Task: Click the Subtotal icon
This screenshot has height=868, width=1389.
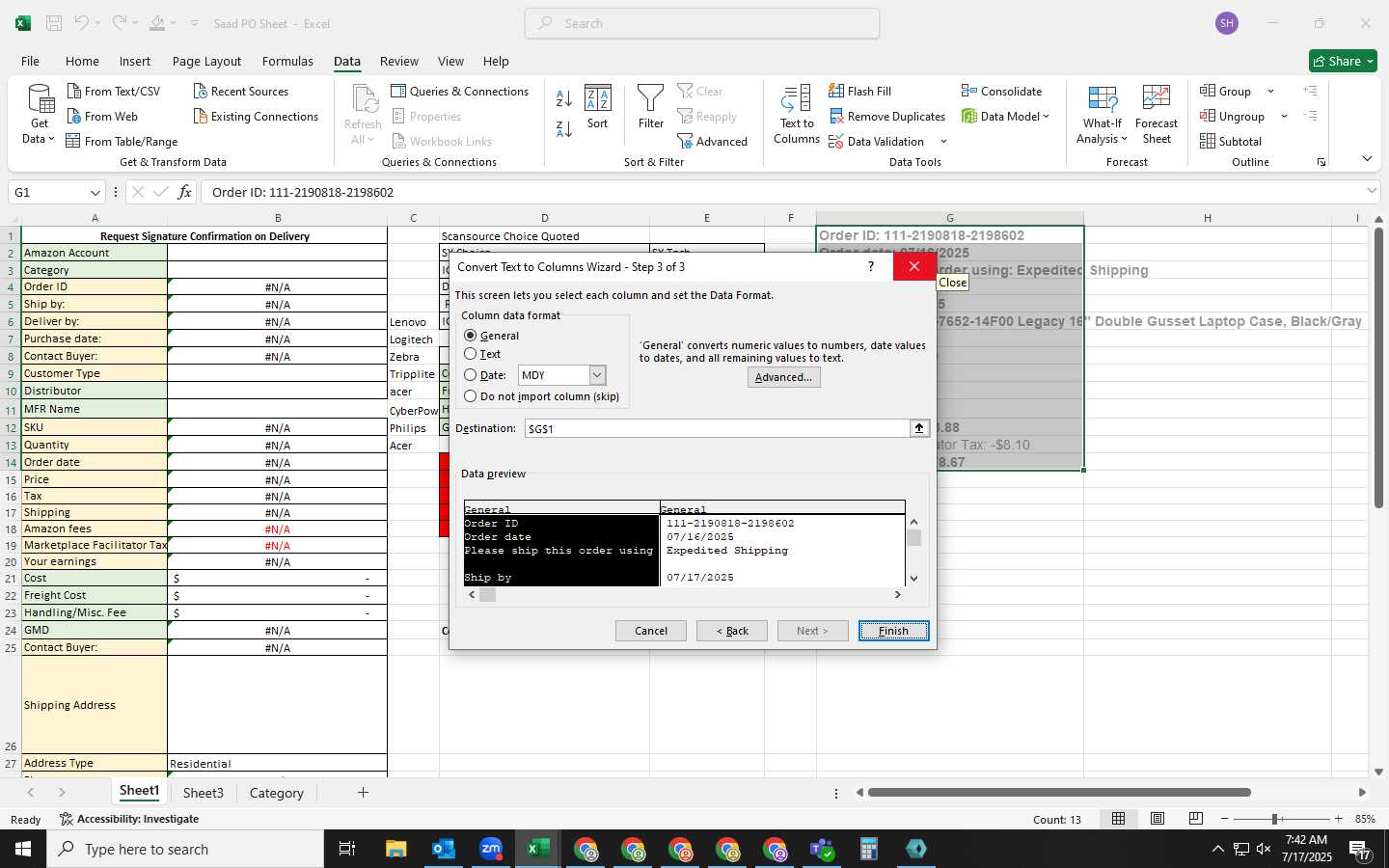Action: pyautogui.click(x=1208, y=141)
